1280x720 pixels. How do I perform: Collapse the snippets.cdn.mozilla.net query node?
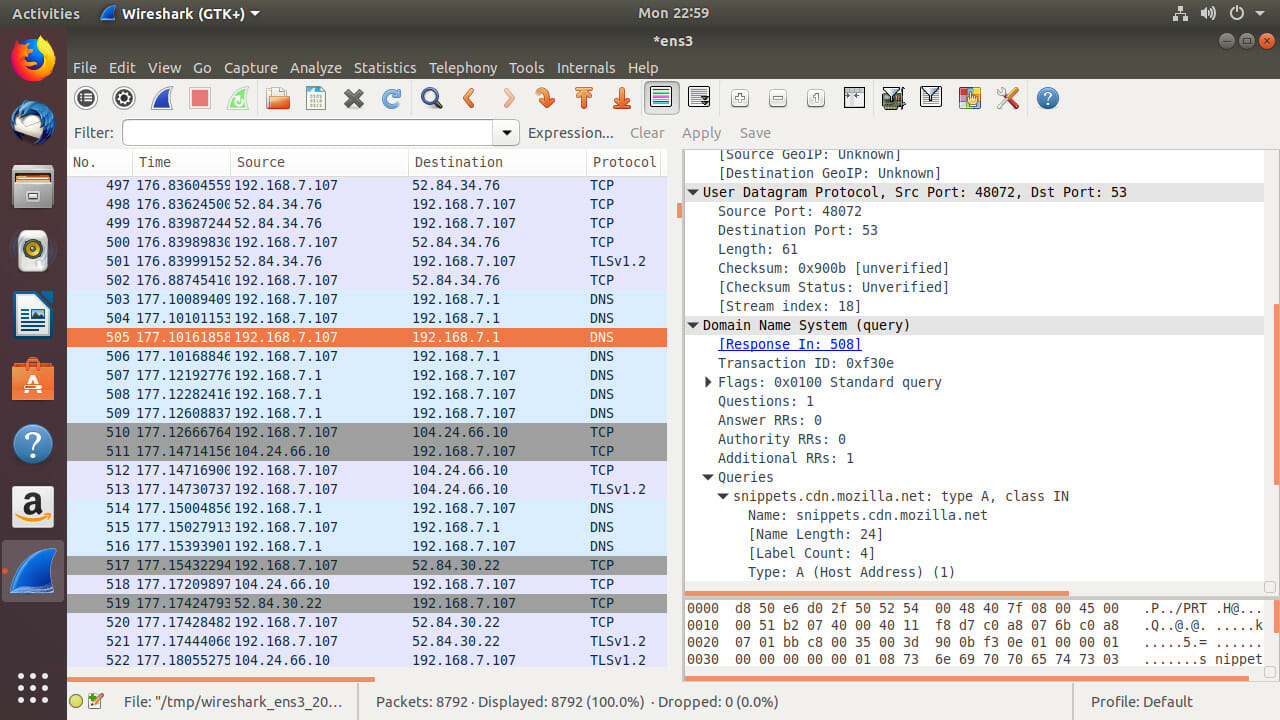pyautogui.click(x=723, y=496)
